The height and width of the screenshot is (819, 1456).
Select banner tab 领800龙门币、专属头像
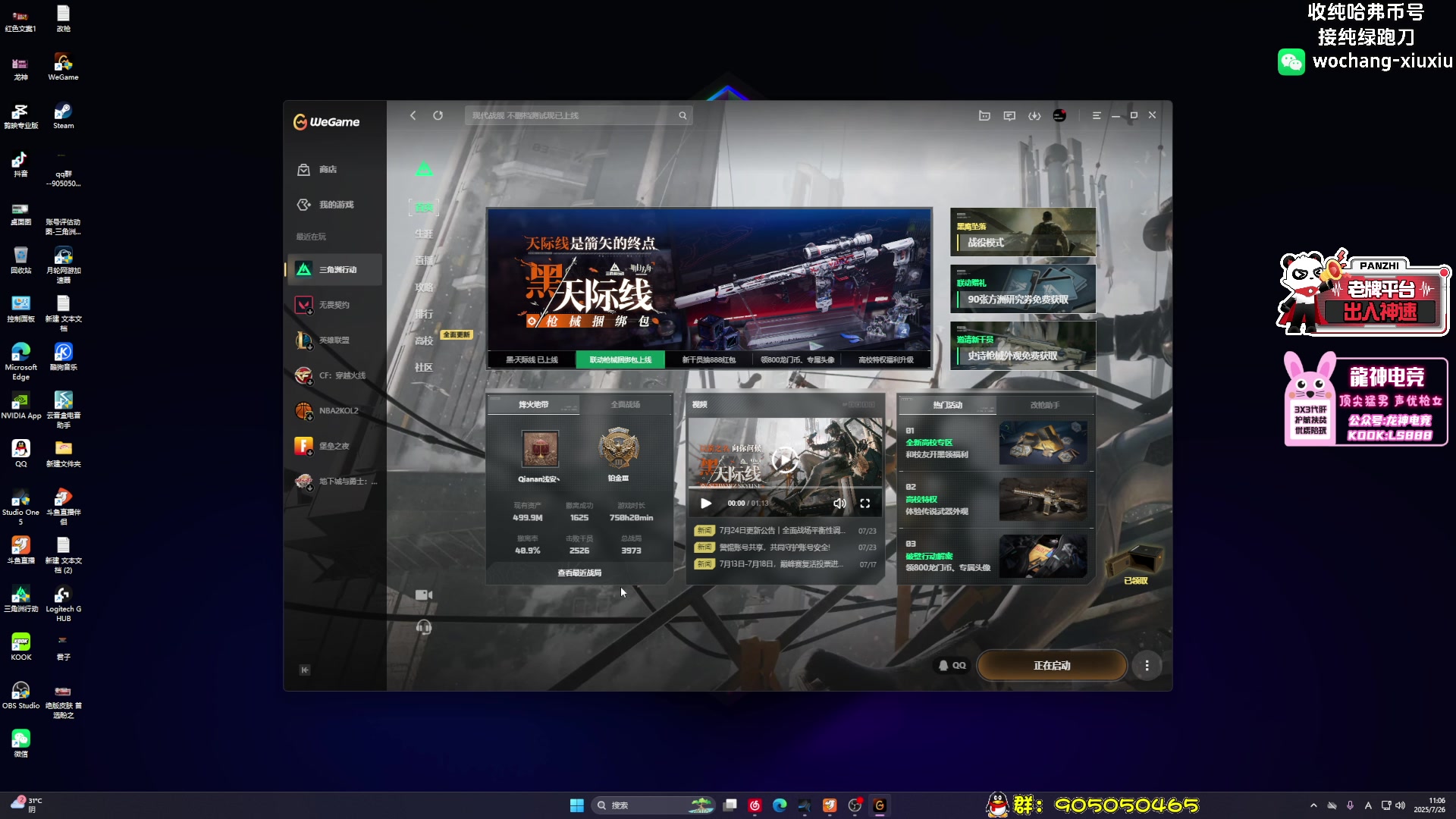pos(797,359)
